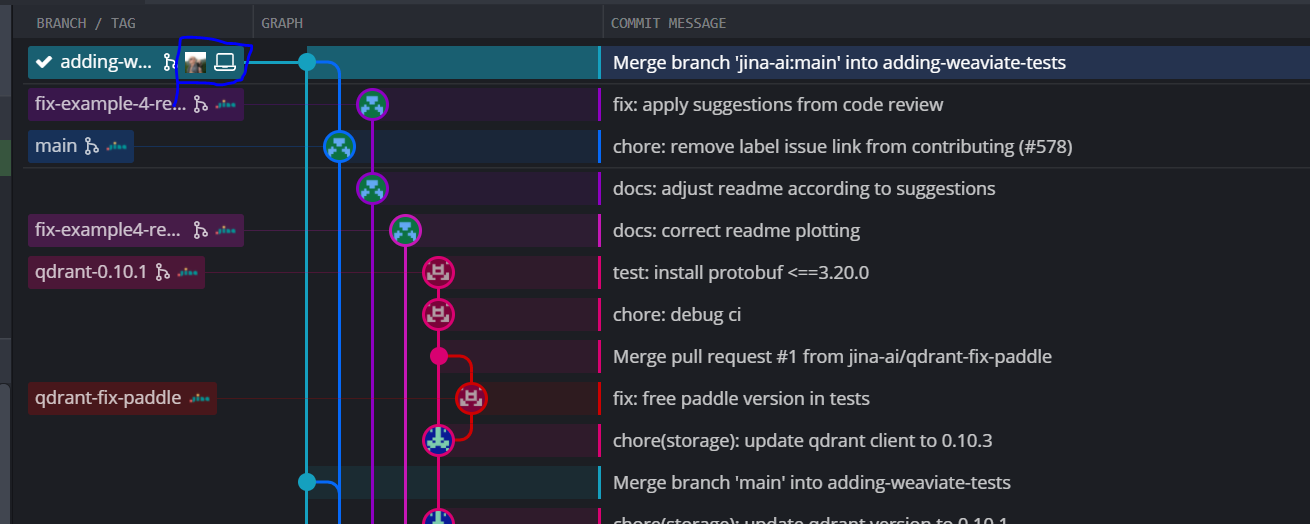Select commit 'chore: remove label issue link from contributing'
The image size is (1310, 524).
pos(842,146)
